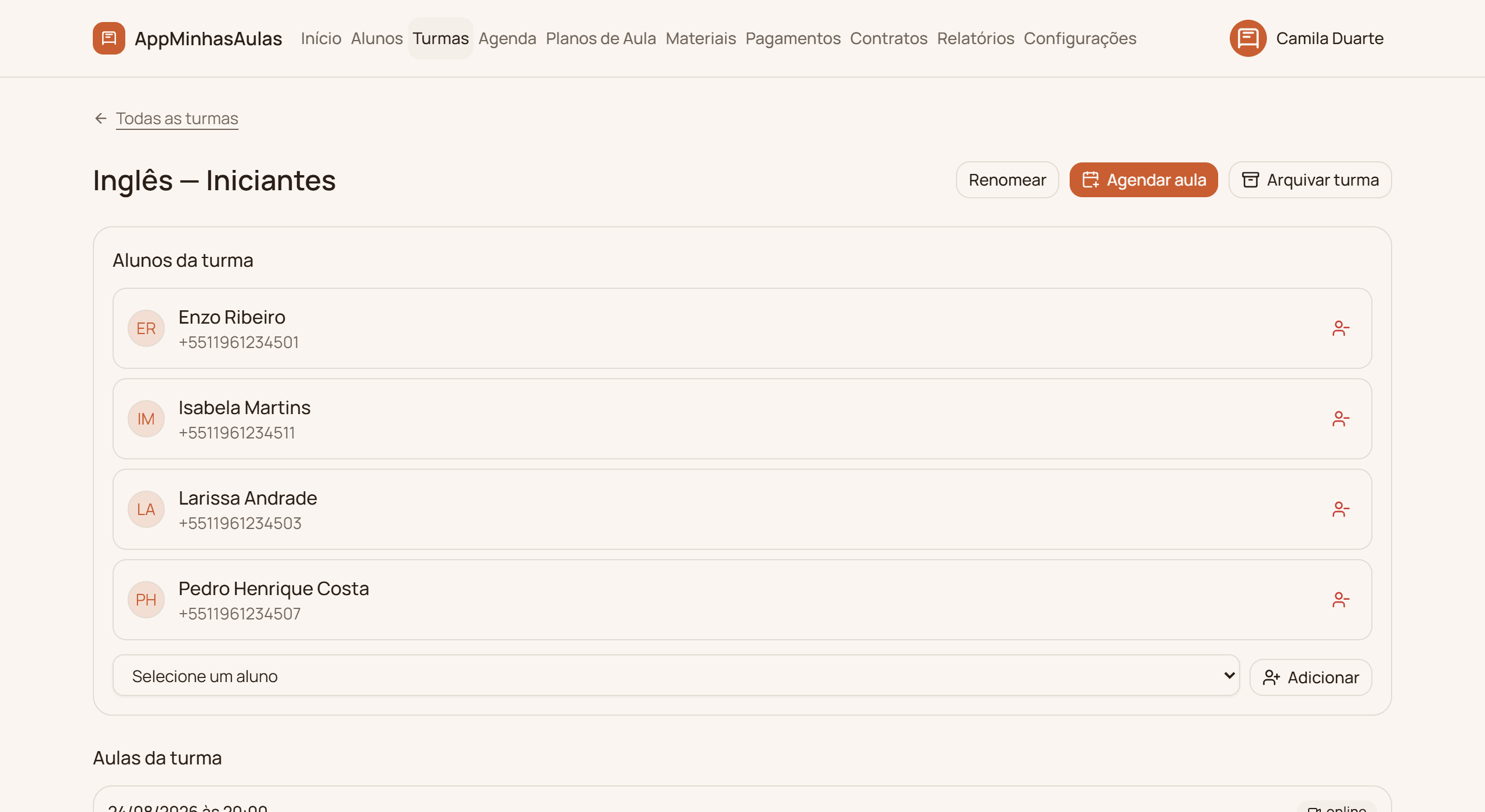Click the name Enzo Ribeiro

point(232,317)
